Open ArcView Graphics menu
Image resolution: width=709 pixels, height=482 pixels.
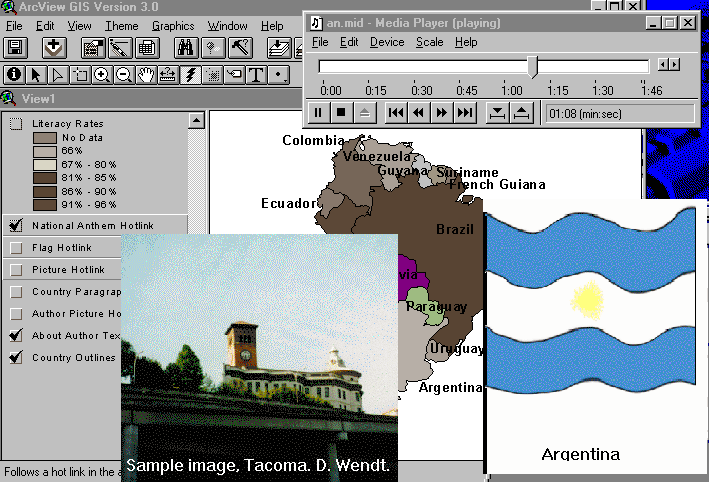(173, 26)
